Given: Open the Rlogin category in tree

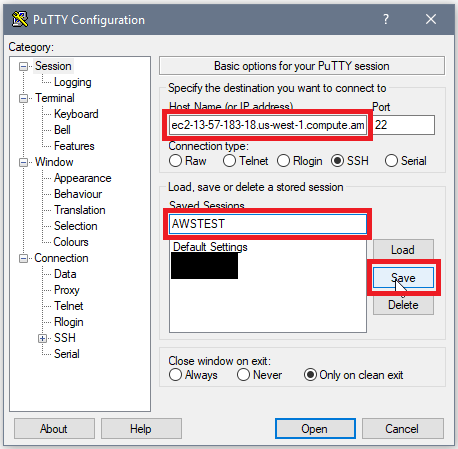Looking at the screenshot, I should [x=69, y=322].
